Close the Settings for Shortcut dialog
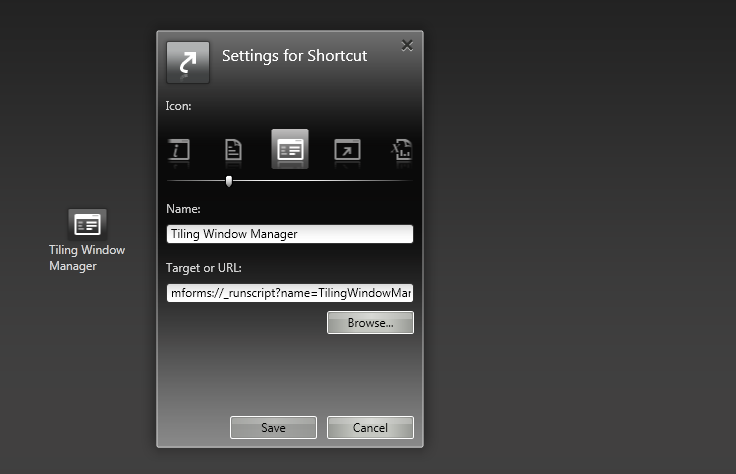The height and width of the screenshot is (474, 736). pyautogui.click(x=406, y=45)
